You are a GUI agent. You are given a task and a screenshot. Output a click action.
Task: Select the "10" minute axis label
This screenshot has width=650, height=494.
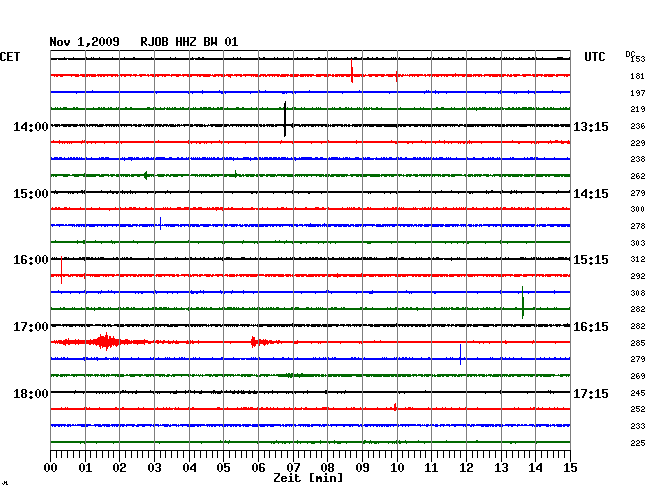coord(397,468)
